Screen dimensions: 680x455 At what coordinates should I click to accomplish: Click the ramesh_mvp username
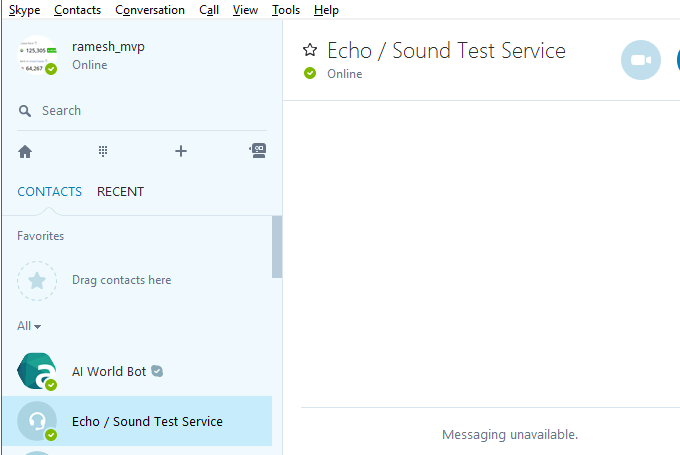pos(108,46)
